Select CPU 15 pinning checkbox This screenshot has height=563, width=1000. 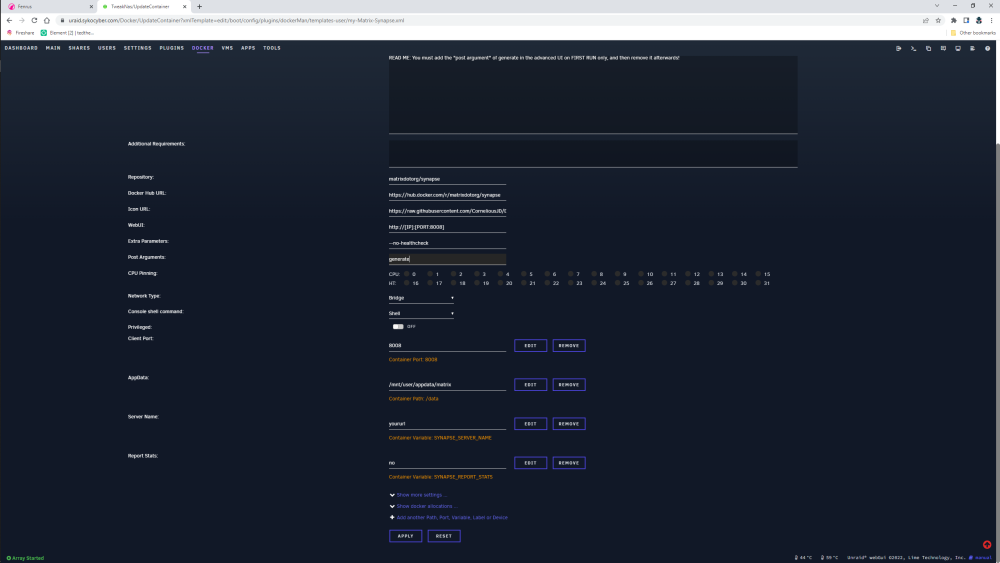click(x=758, y=274)
